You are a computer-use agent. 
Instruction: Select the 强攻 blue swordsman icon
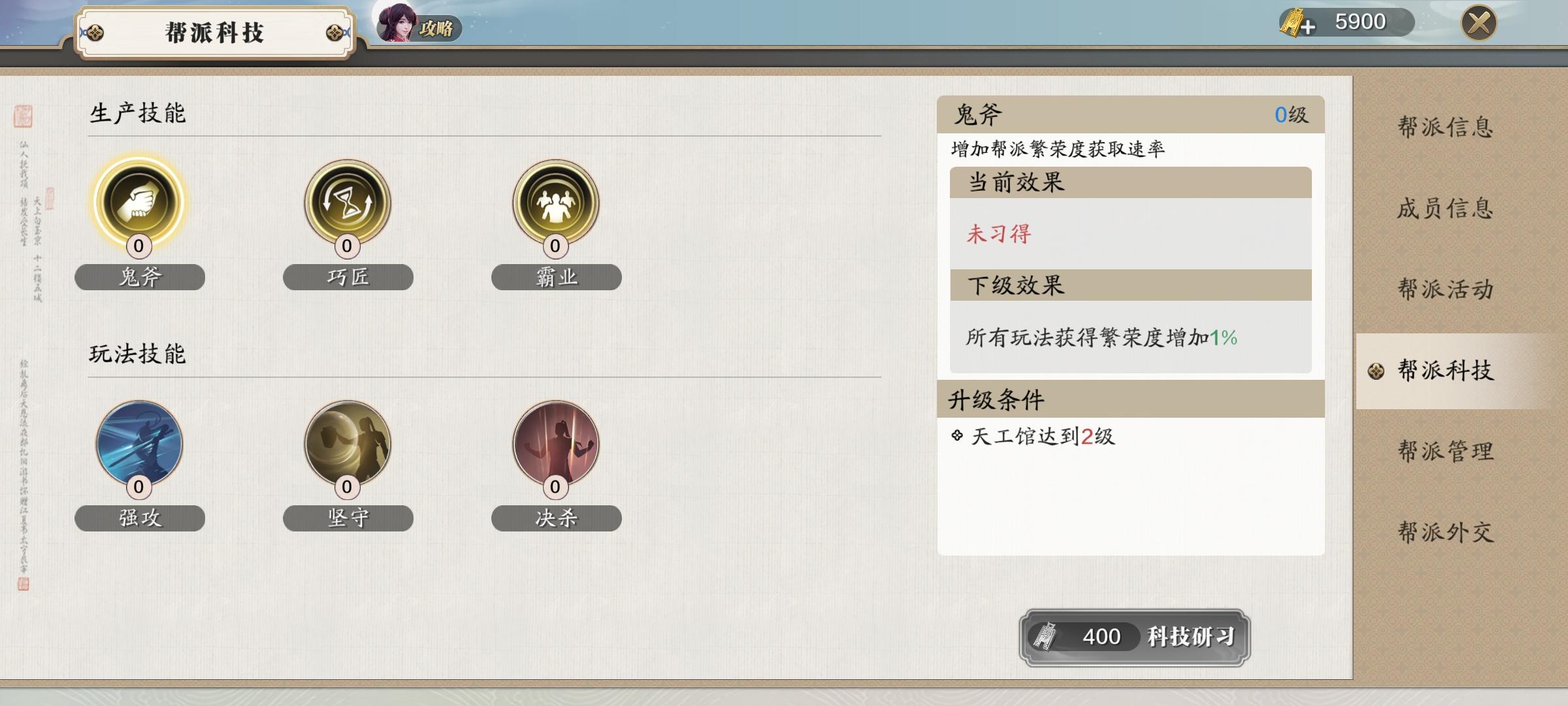[x=139, y=443]
